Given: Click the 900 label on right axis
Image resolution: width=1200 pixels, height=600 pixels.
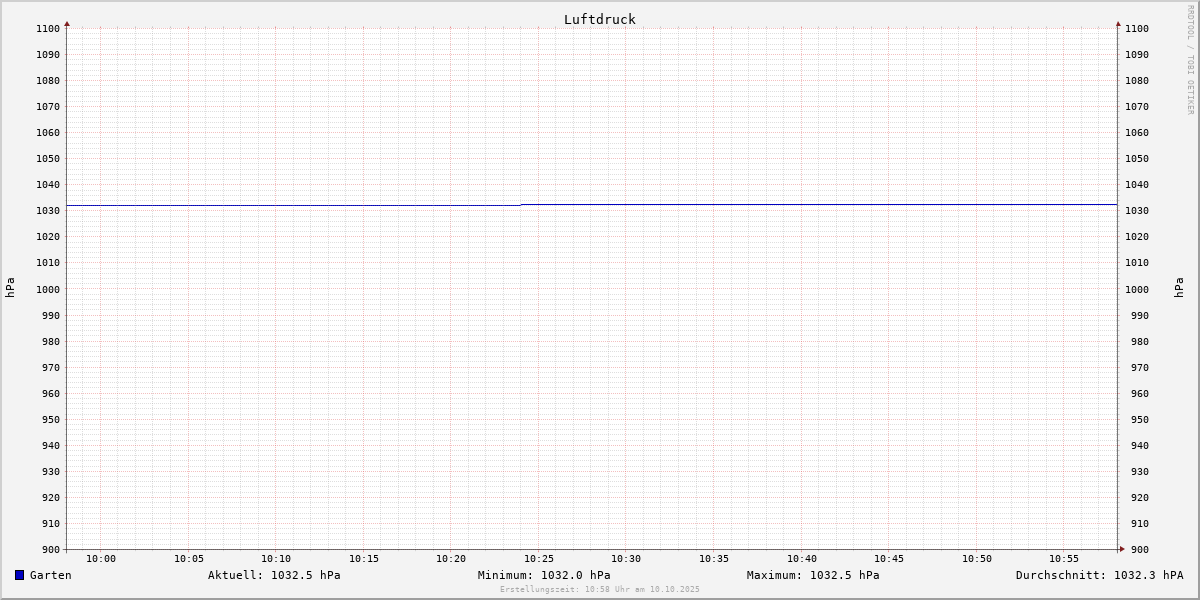Looking at the screenshot, I should 1137,549.
